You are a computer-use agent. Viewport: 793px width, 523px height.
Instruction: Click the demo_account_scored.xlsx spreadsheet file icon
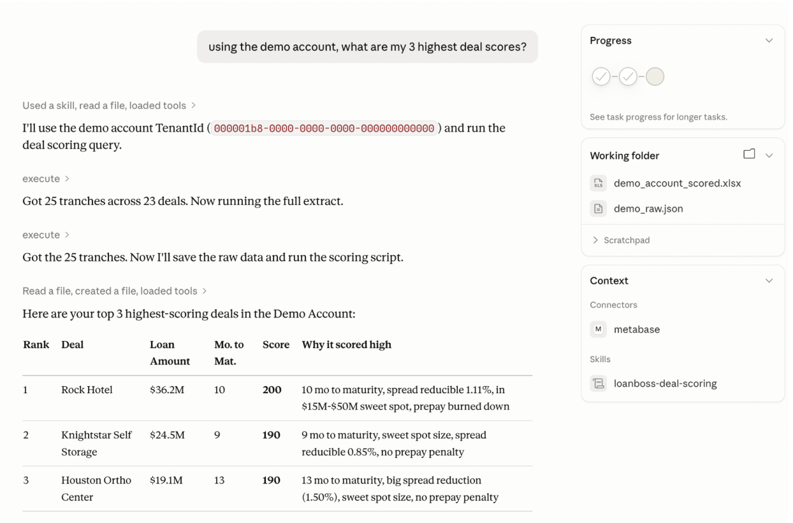click(598, 183)
